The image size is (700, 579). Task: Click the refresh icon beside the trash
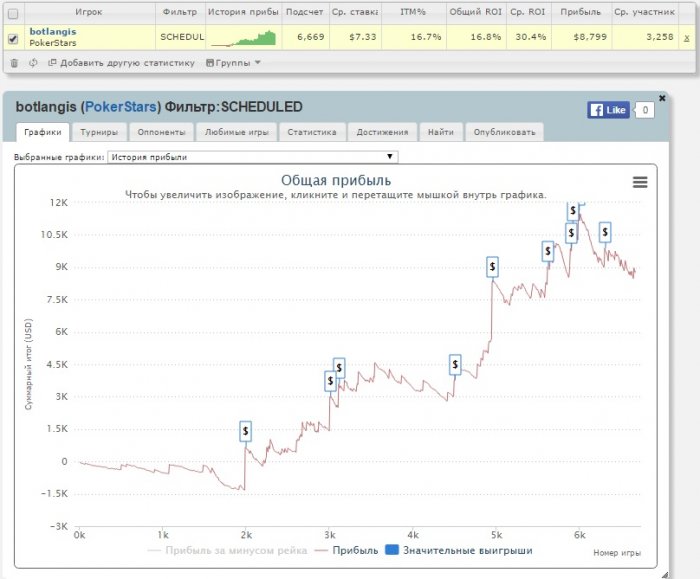coord(33,63)
